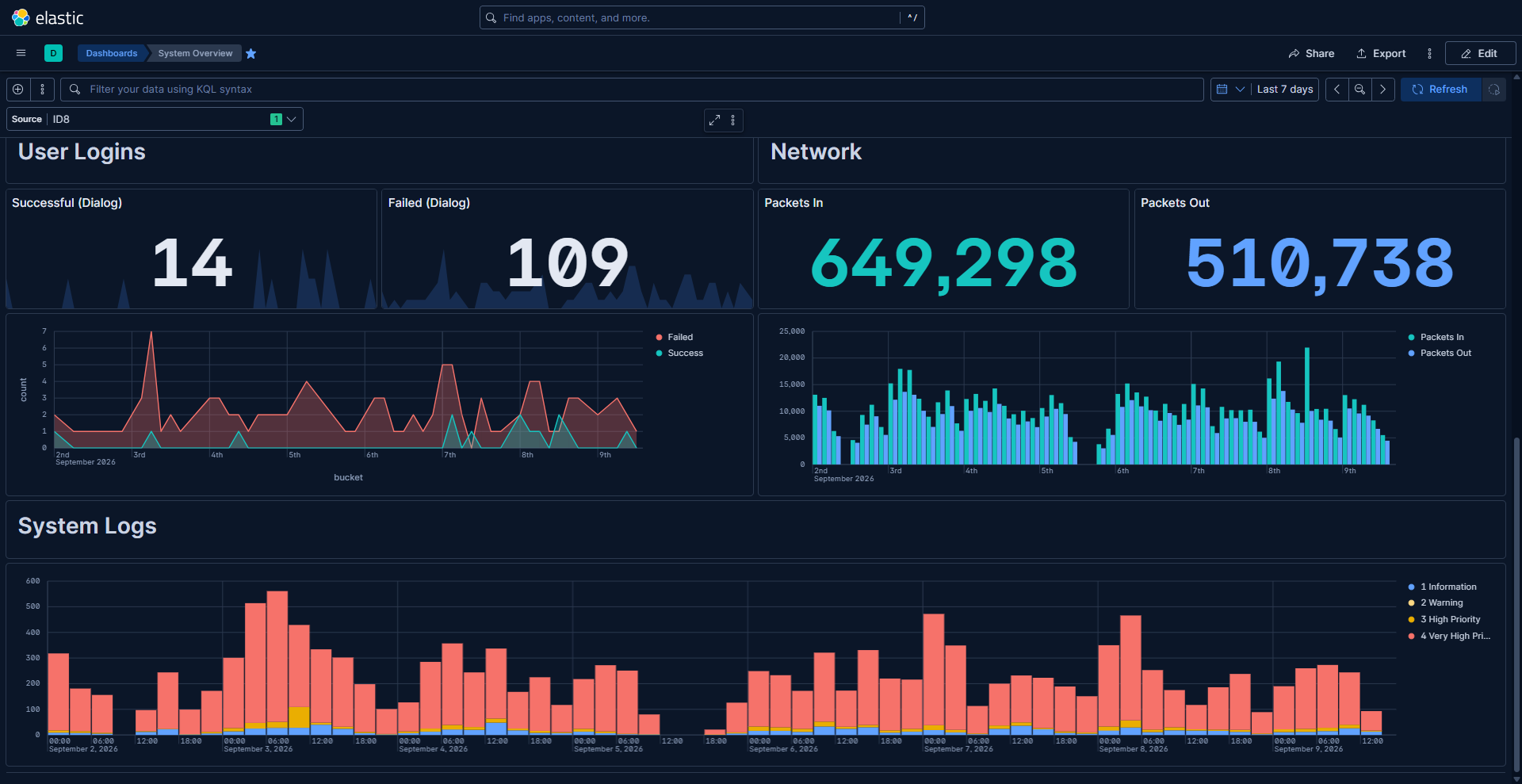The image size is (1522, 784).
Task: Open control group options kebab
Action: (733, 120)
